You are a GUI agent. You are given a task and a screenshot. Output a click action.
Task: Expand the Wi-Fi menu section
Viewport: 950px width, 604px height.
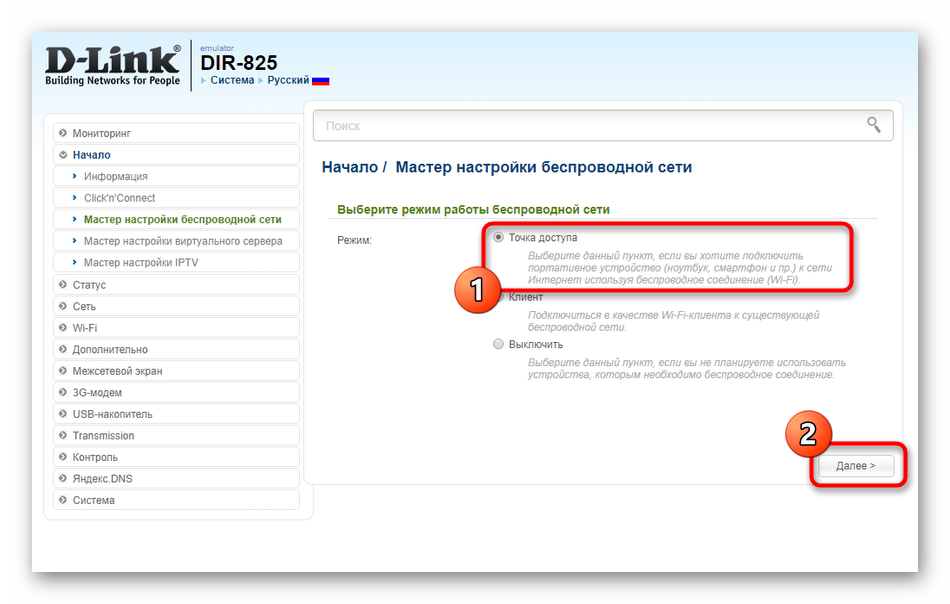[x=84, y=328]
